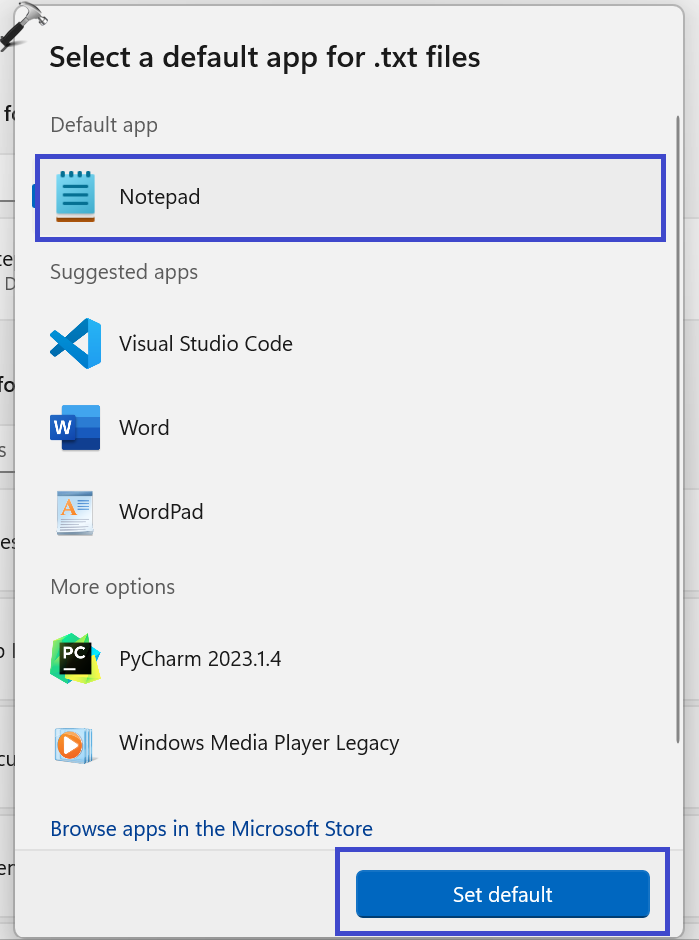Click the blue Word app icon
Screen dimensions: 699x940
coord(75,428)
